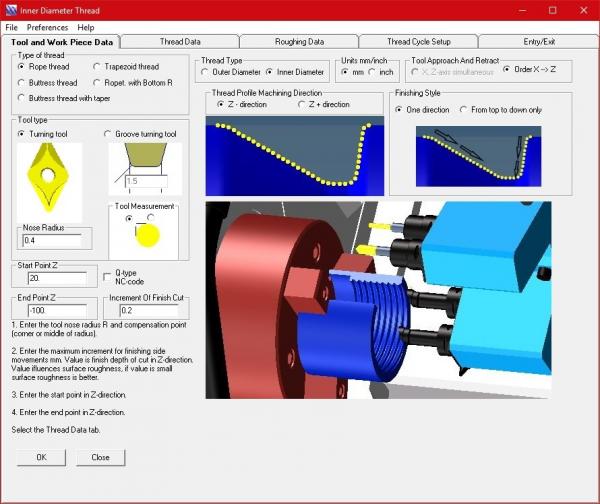Select the Trapezoid thread option
The height and width of the screenshot is (504, 600).
pyautogui.click(x=99, y=67)
